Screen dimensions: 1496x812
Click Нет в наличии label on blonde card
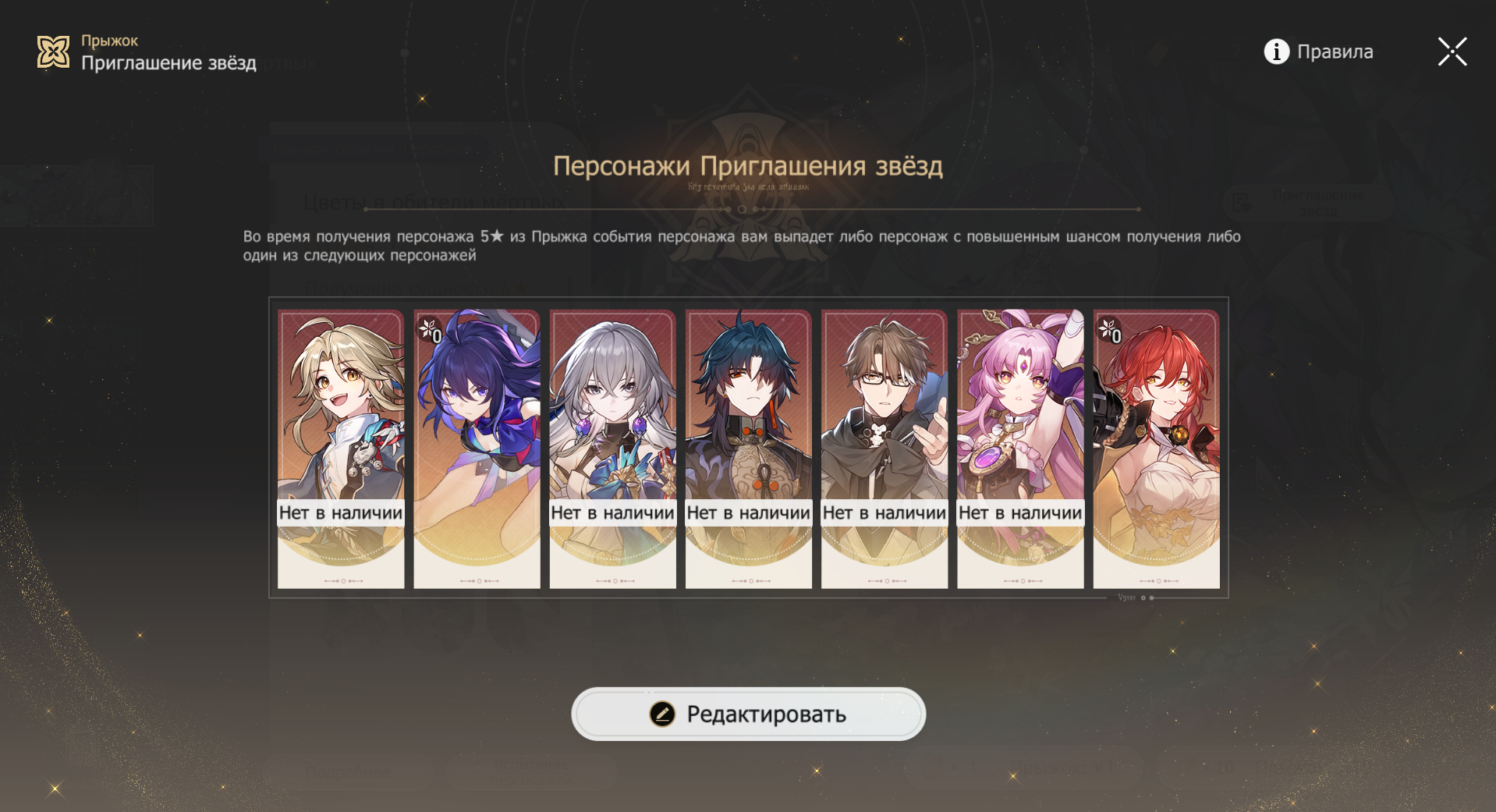[341, 512]
